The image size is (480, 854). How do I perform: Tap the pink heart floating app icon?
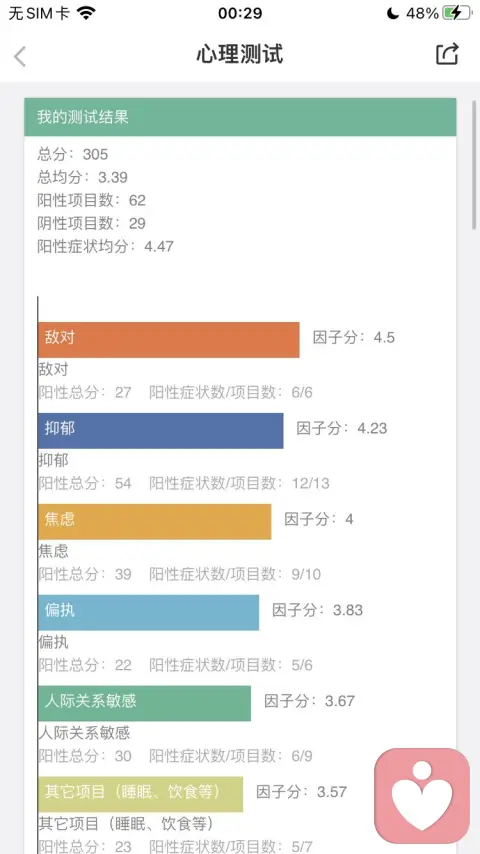[x=422, y=795]
